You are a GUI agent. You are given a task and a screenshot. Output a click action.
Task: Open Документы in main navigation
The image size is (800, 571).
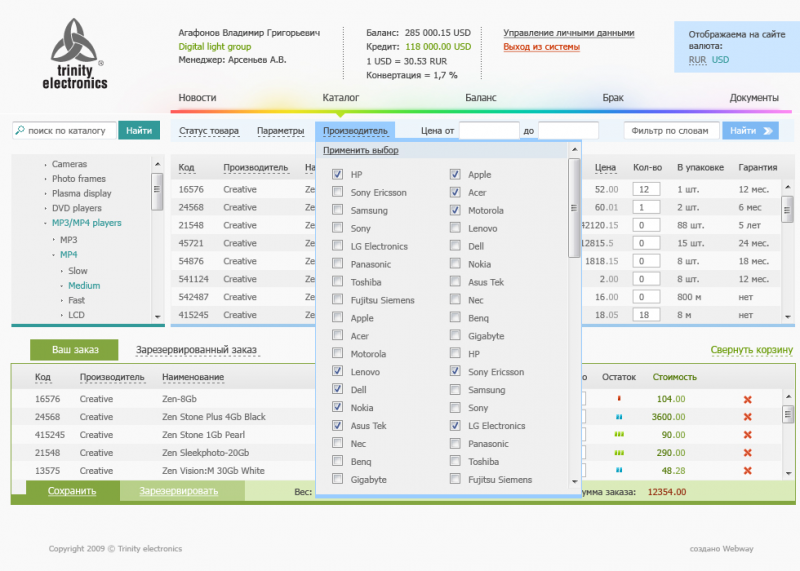pos(754,97)
